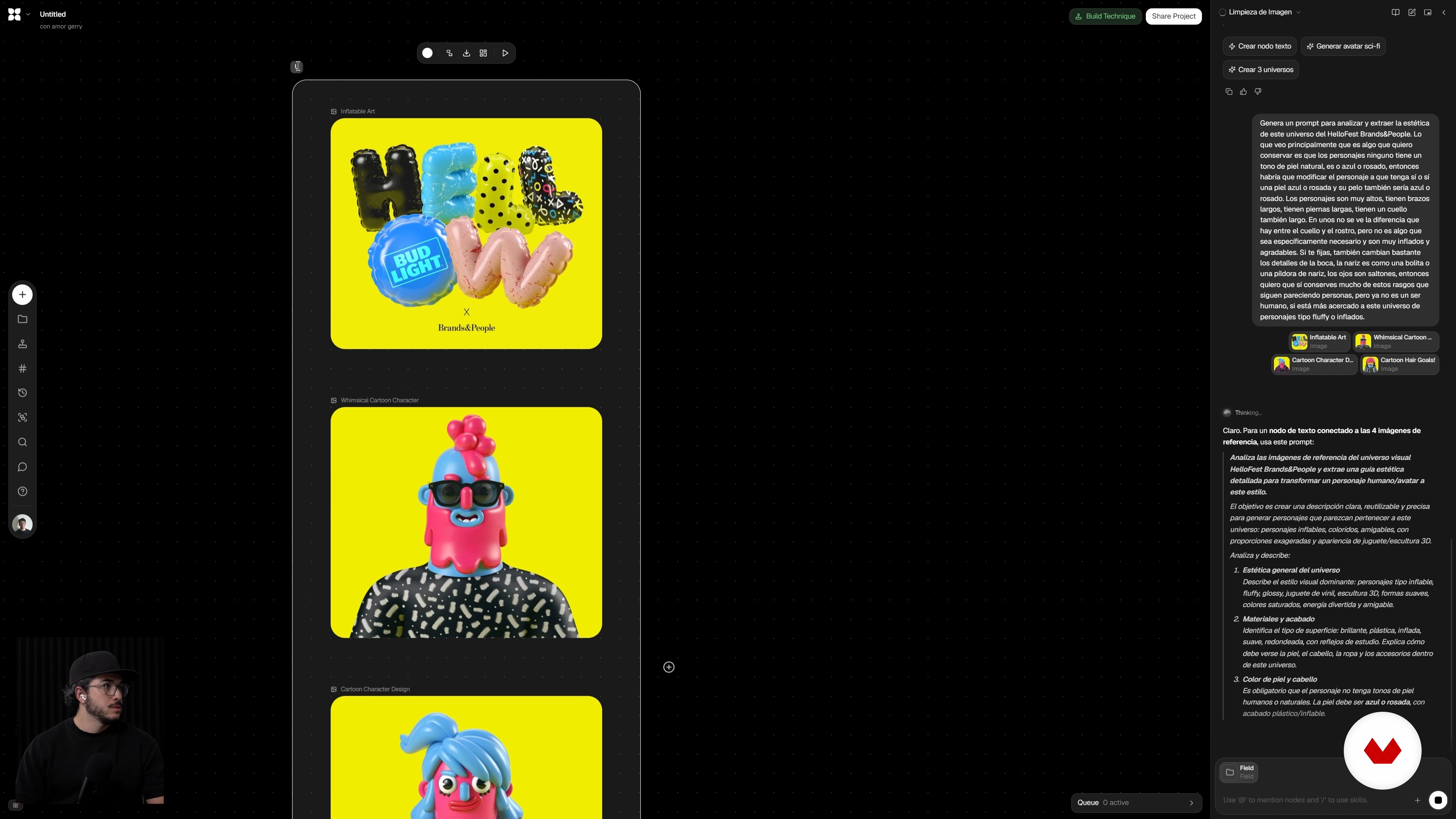Open the Inflatable Art attachment chip in chat
Screen dimensions: 1456x819
[x=1319, y=341]
